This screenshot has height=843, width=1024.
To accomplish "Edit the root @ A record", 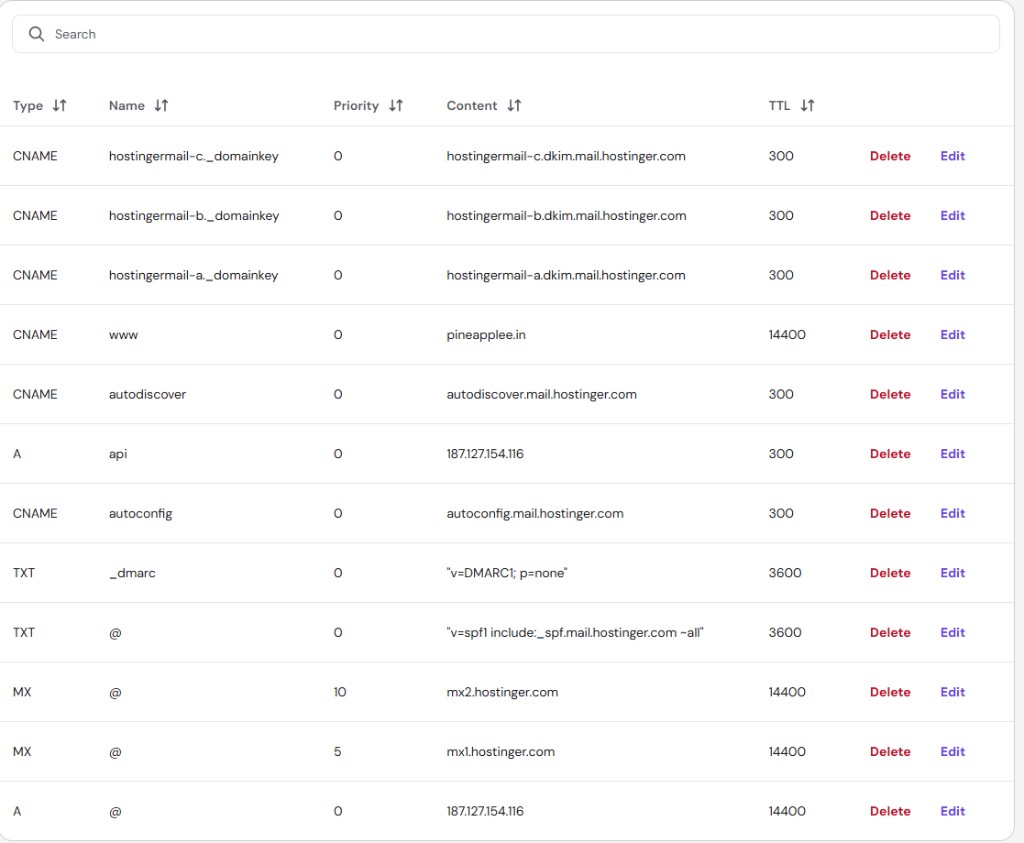I will (952, 811).
